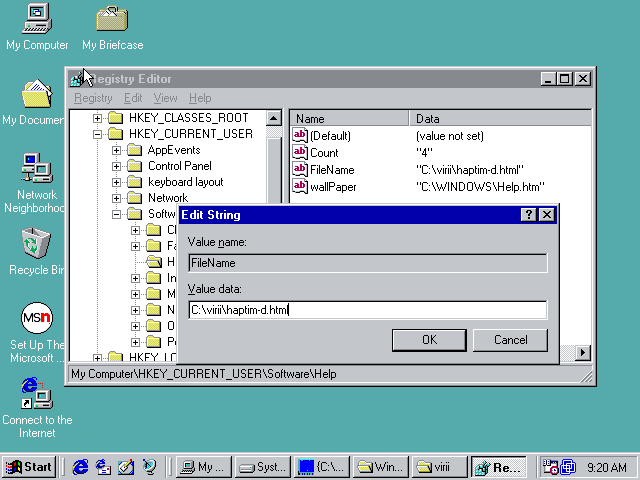Click the Show Desktop quick launch icon
Screen dimensions: 640x480
pyautogui.click(x=126, y=467)
